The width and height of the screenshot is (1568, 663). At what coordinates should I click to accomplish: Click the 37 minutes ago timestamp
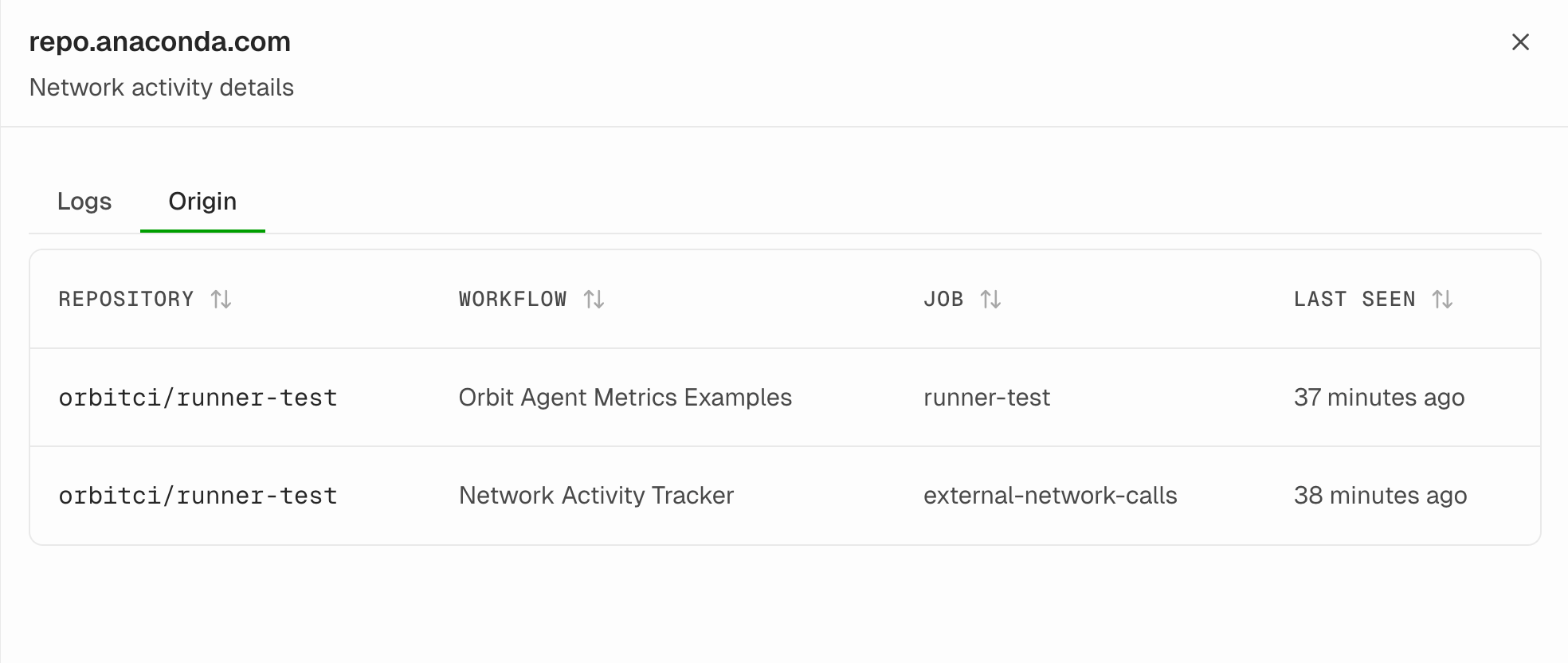1378,398
